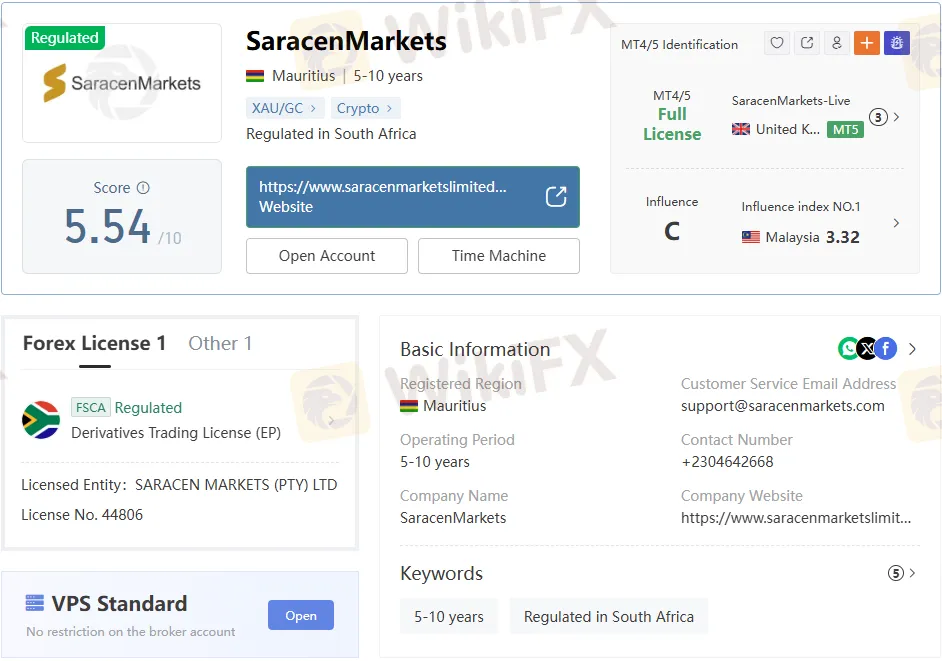Screen dimensions: 942x661
Task: Visit the saracenmarketslimited Website button
Action: click(x=413, y=197)
